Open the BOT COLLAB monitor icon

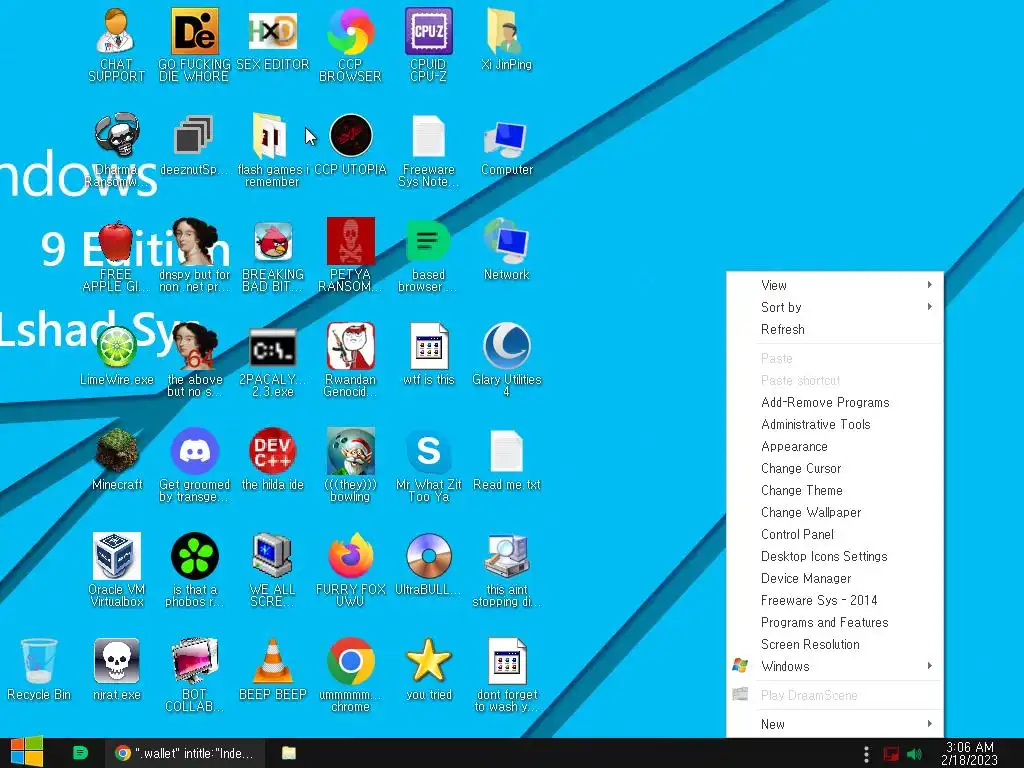195,676
